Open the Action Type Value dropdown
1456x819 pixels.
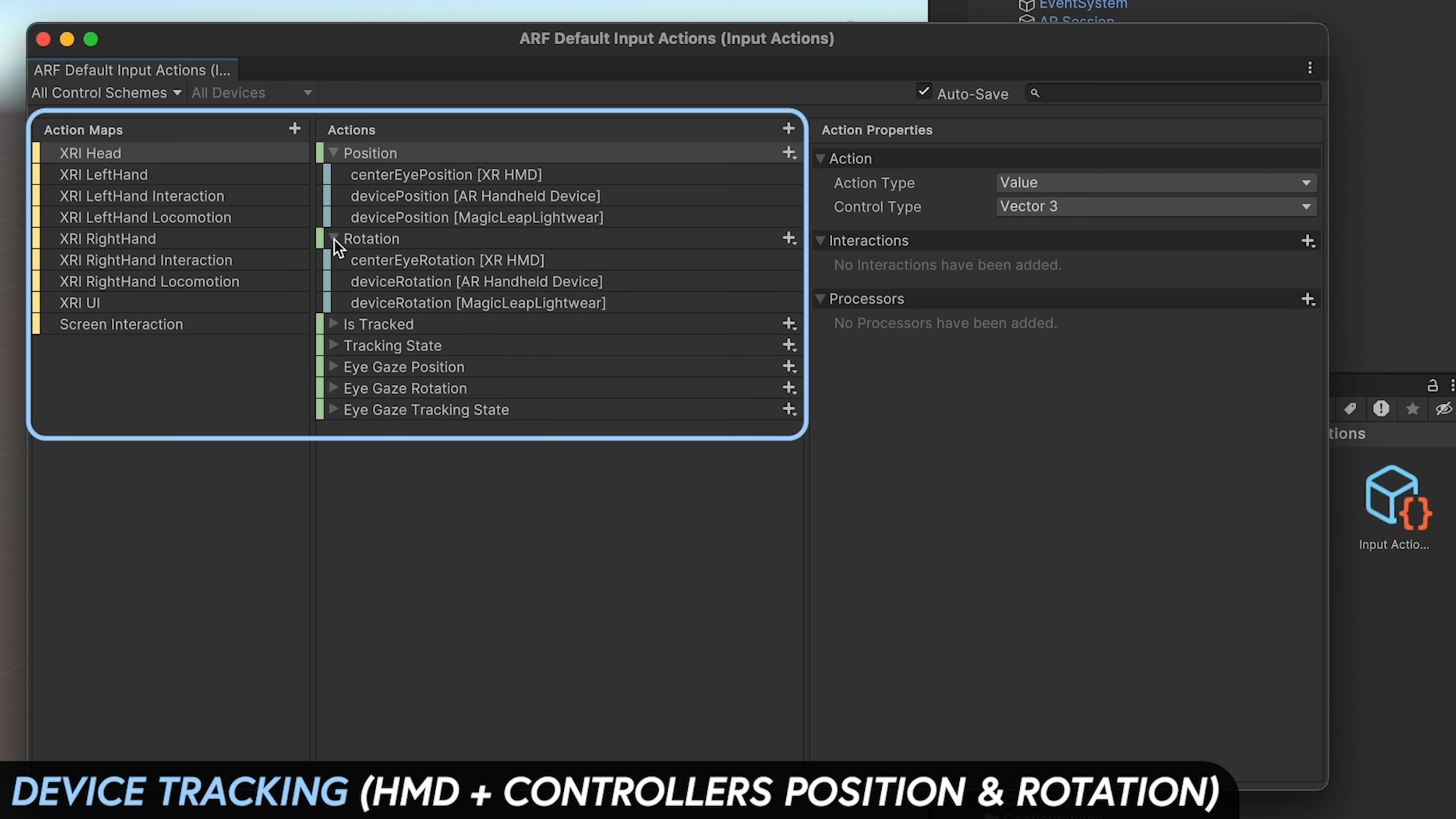tap(1155, 182)
